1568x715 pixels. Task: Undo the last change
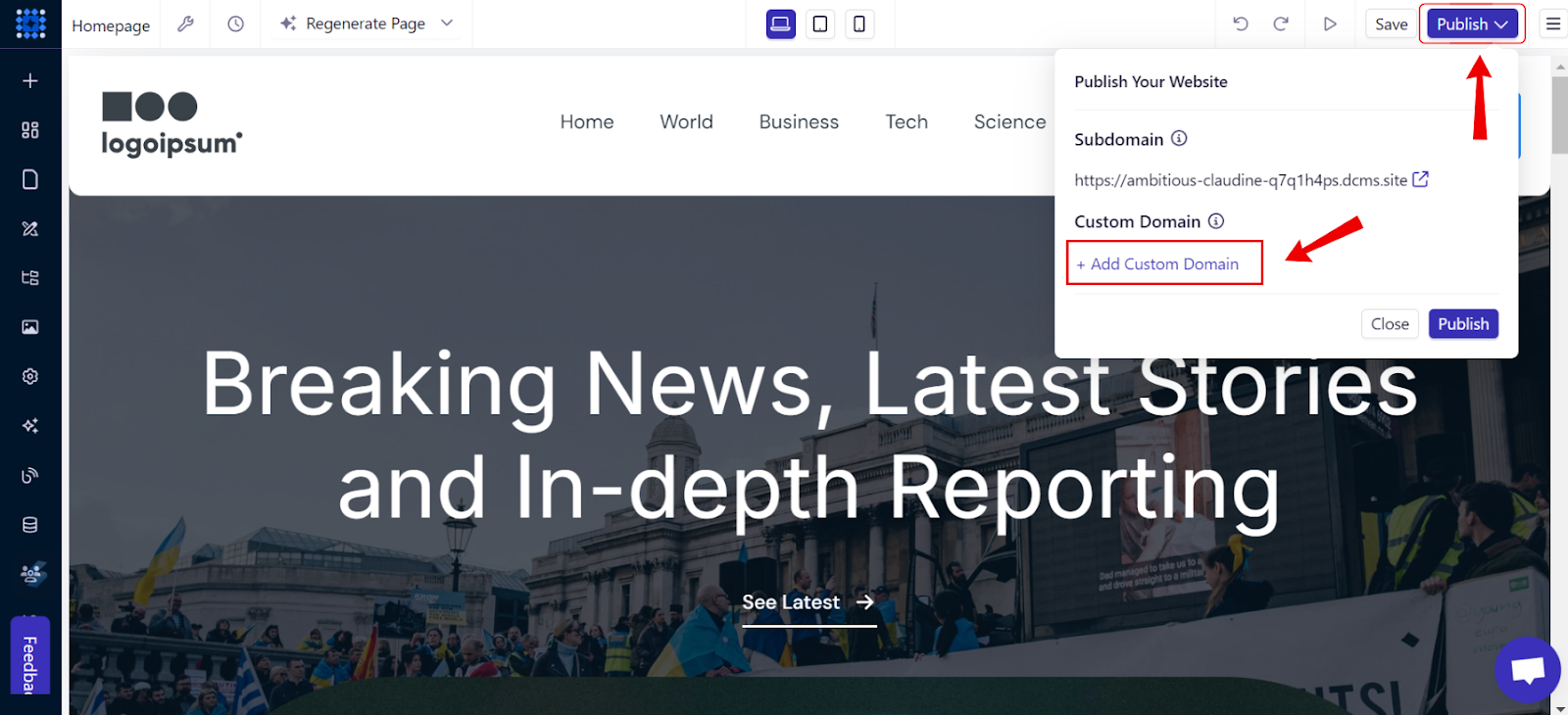[x=1241, y=24]
